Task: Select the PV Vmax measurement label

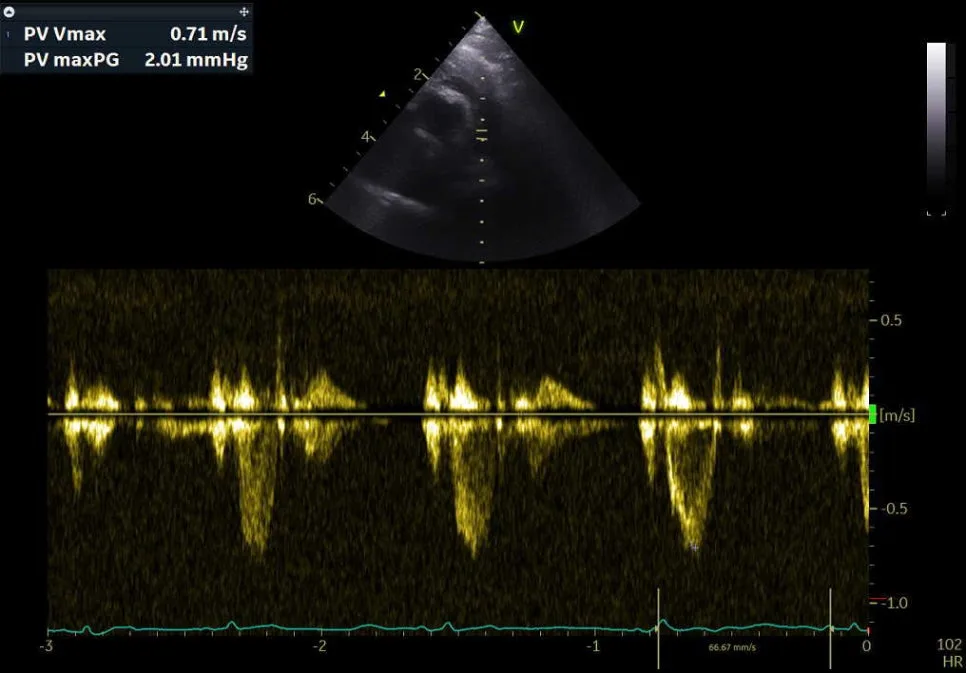Action: [65, 34]
